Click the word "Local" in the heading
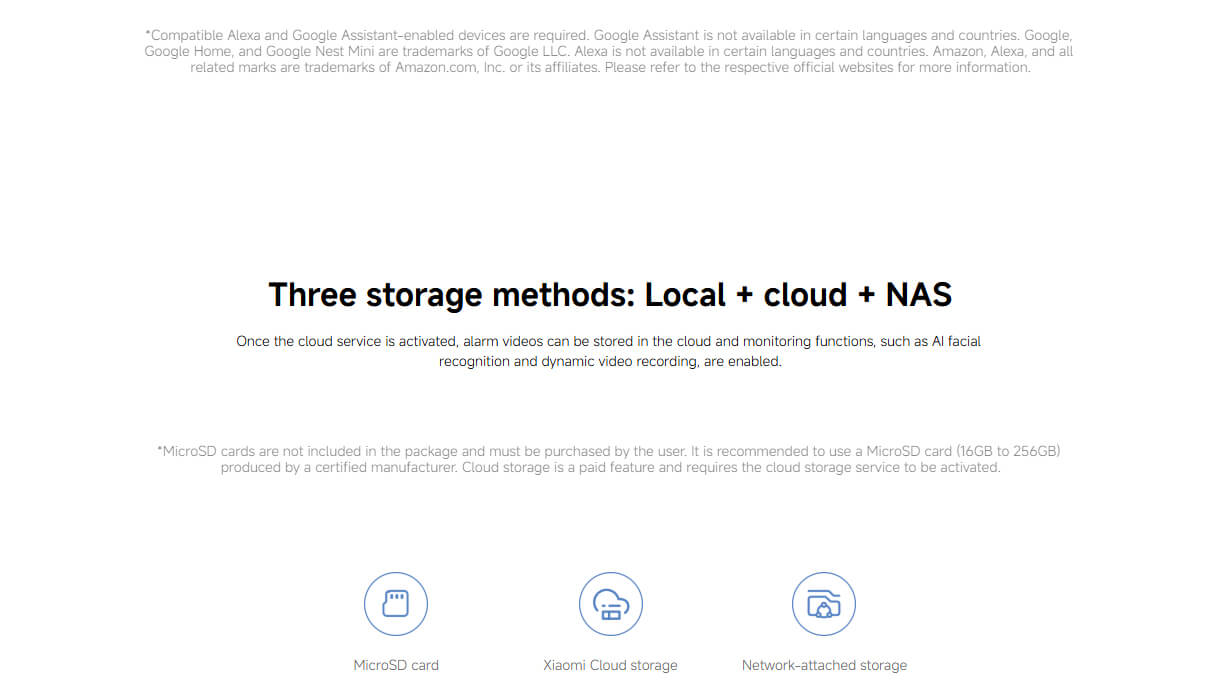 [x=685, y=295]
